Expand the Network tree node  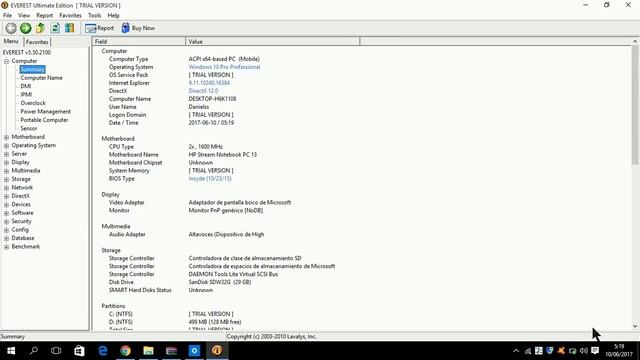pyautogui.click(x=7, y=188)
